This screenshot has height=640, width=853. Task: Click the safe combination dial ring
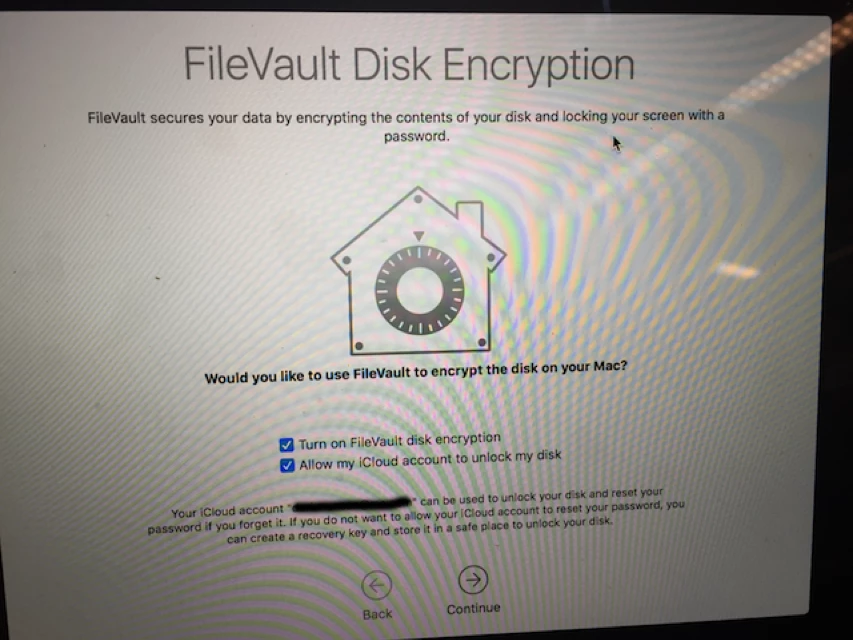pos(419,290)
